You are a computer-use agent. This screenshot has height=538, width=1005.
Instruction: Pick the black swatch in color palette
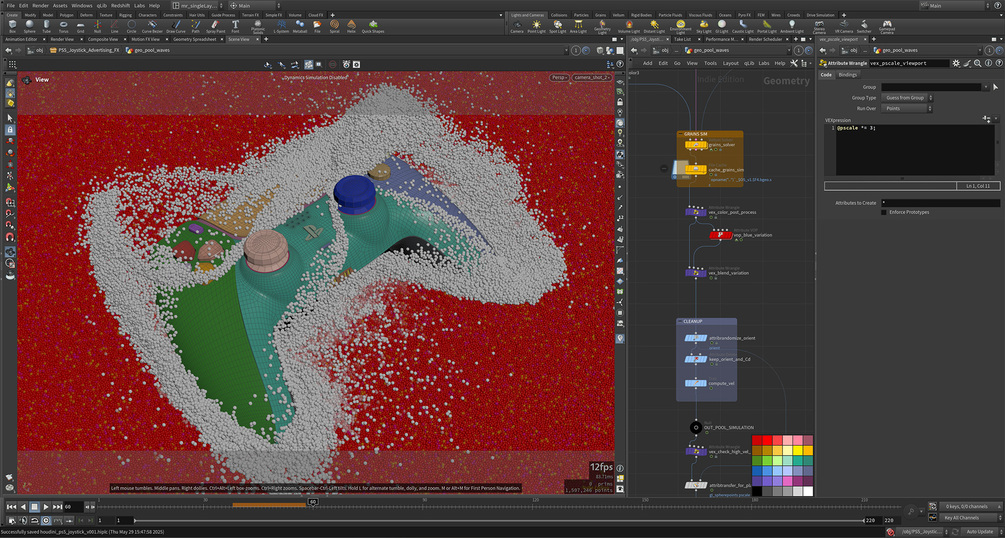pyautogui.click(x=757, y=491)
